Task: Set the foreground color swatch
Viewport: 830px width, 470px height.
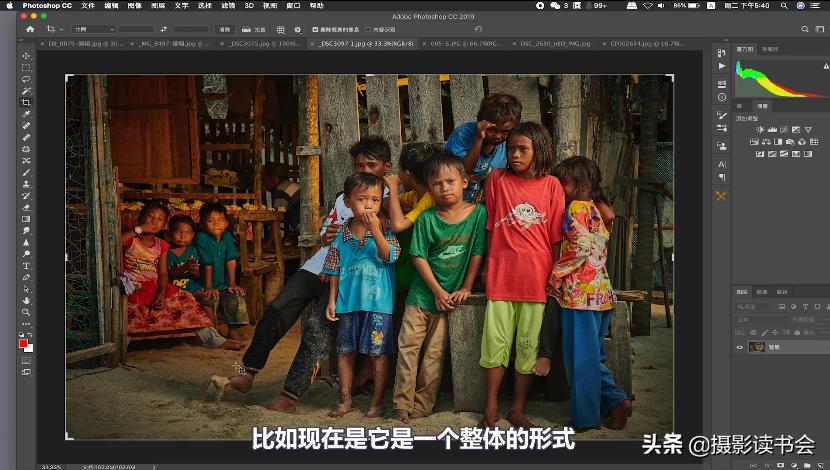Action: coord(23,344)
